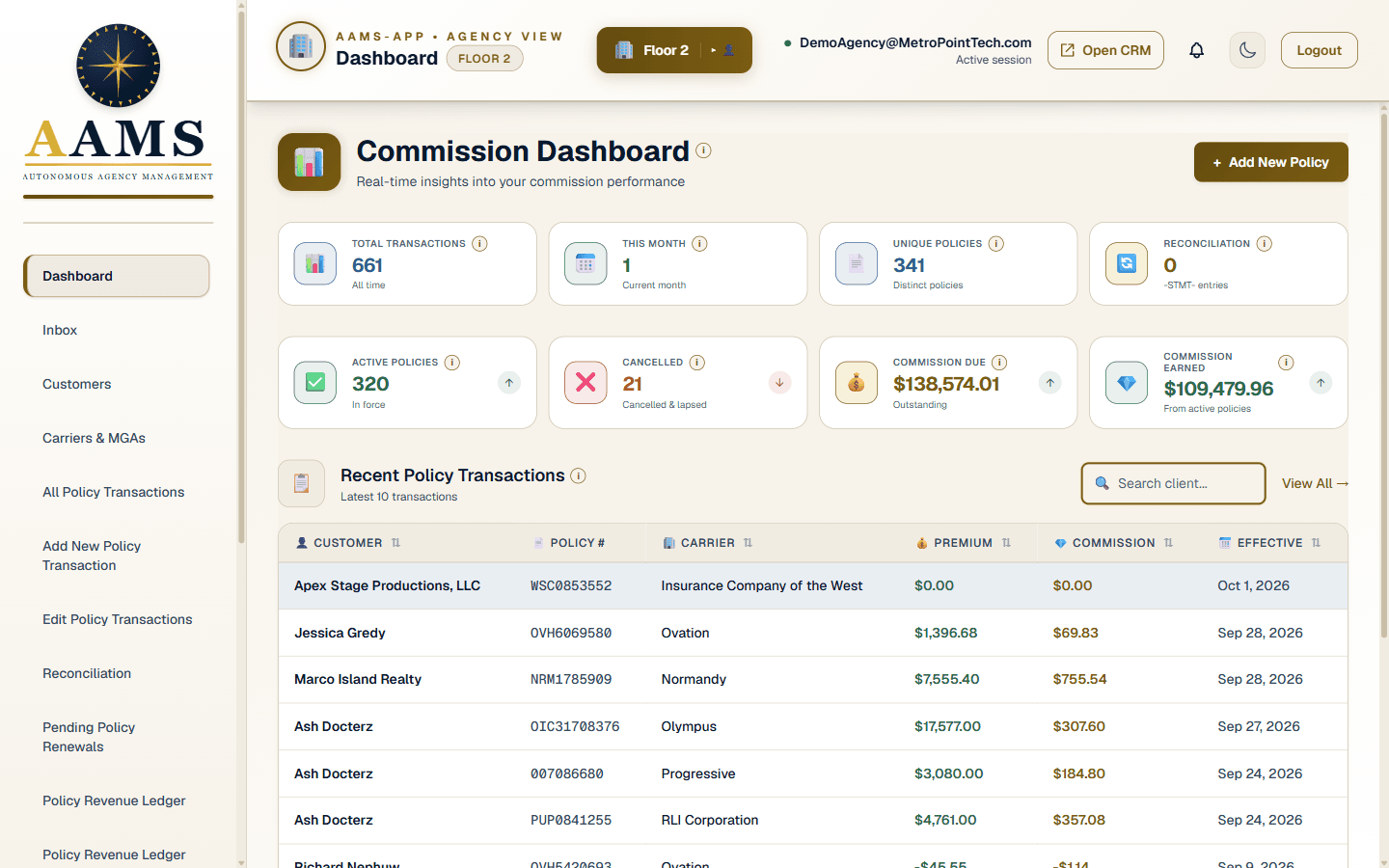This screenshot has width=1389, height=868.
Task: Show info for Total Transactions
Action: pos(479,244)
